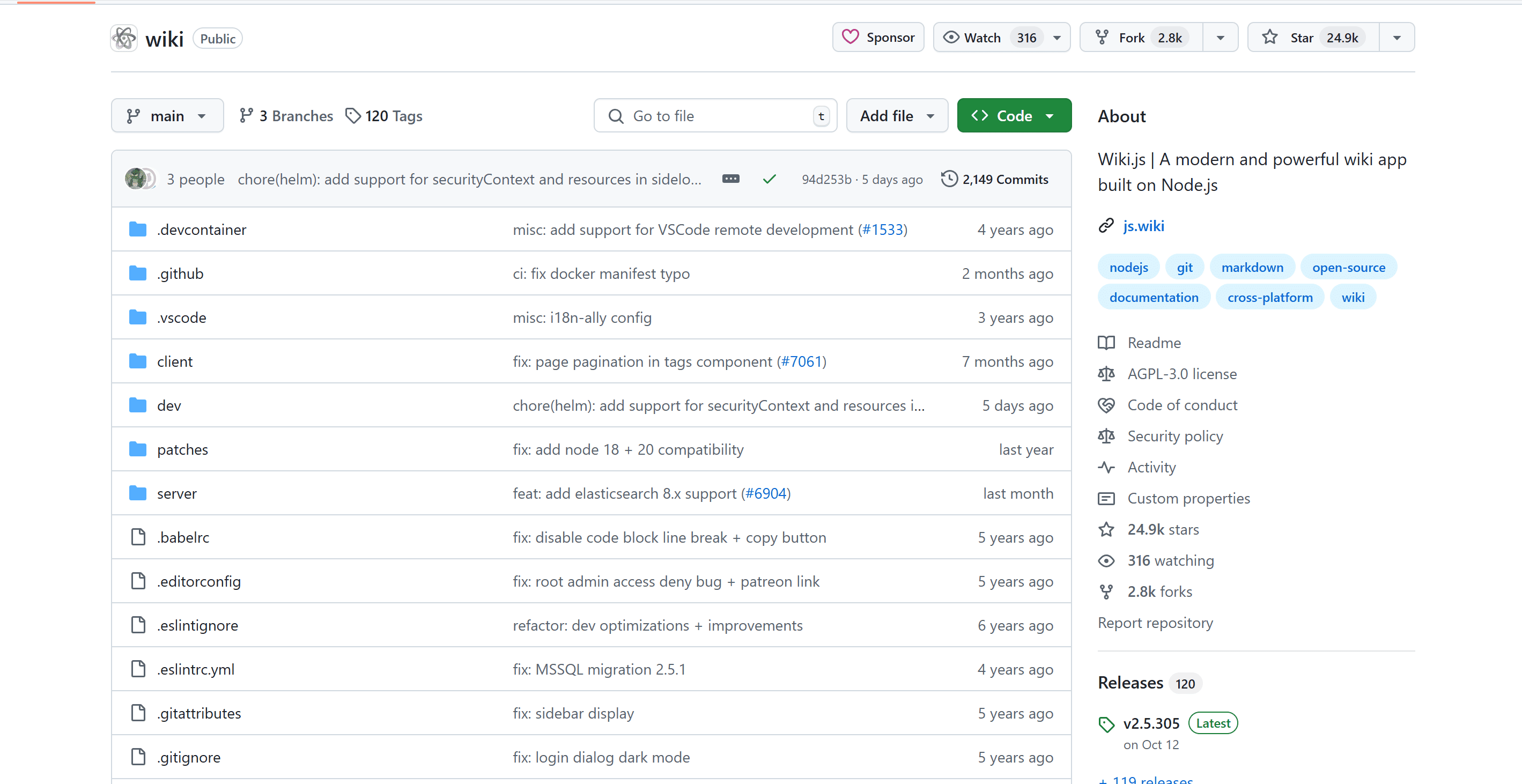
Task: Click the Report repository link
Action: pyautogui.click(x=1155, y=623)
